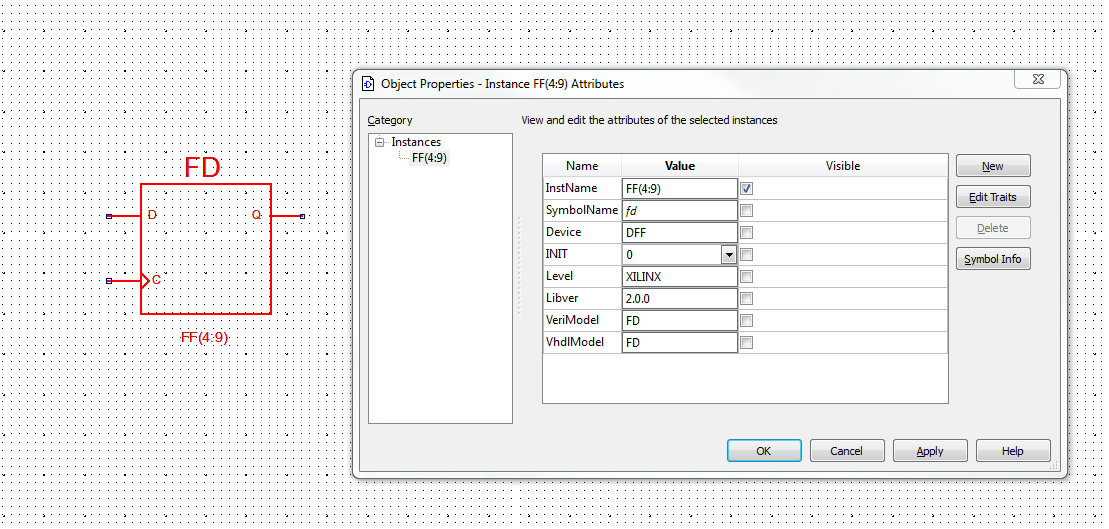Click the Value column header
This screenshot has height=529, width=1109.
(x=680, y=166)
